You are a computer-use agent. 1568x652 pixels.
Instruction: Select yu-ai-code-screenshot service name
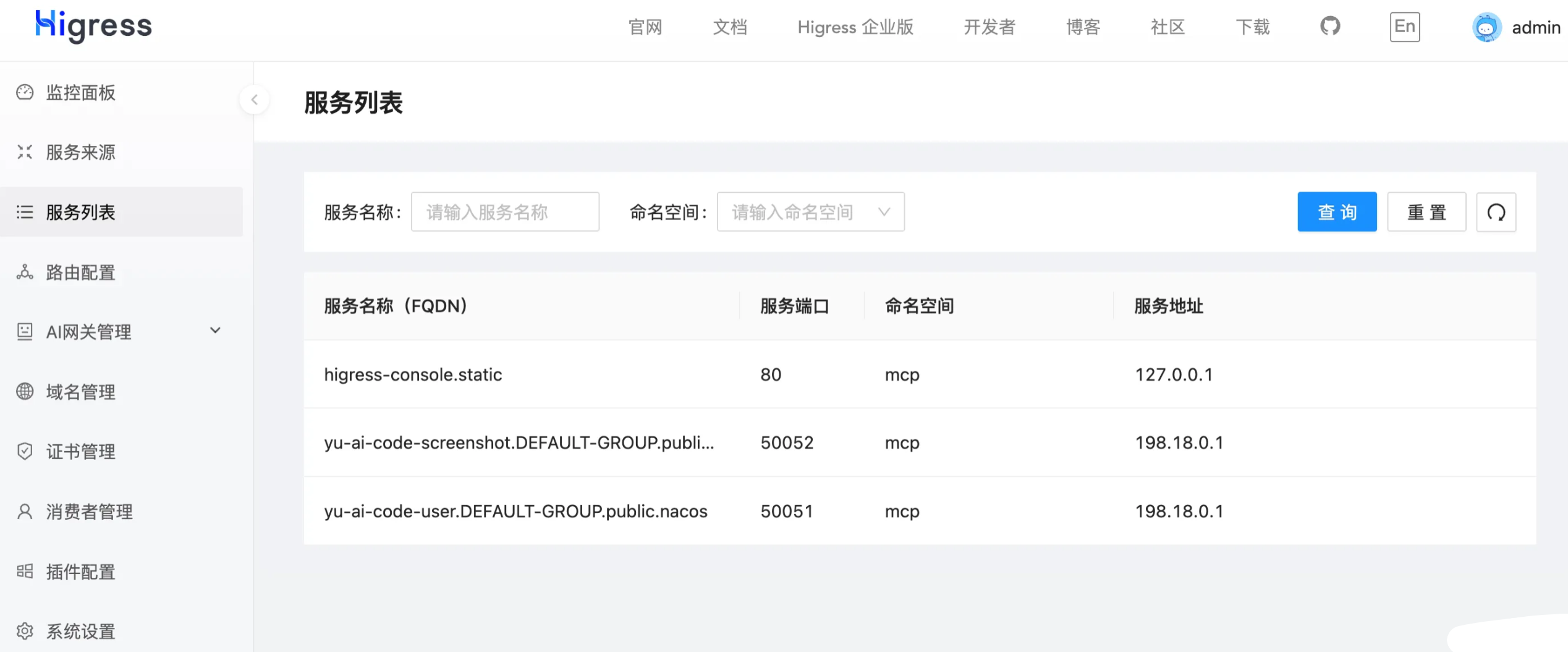pyautogui.click(x=519, y=442)
